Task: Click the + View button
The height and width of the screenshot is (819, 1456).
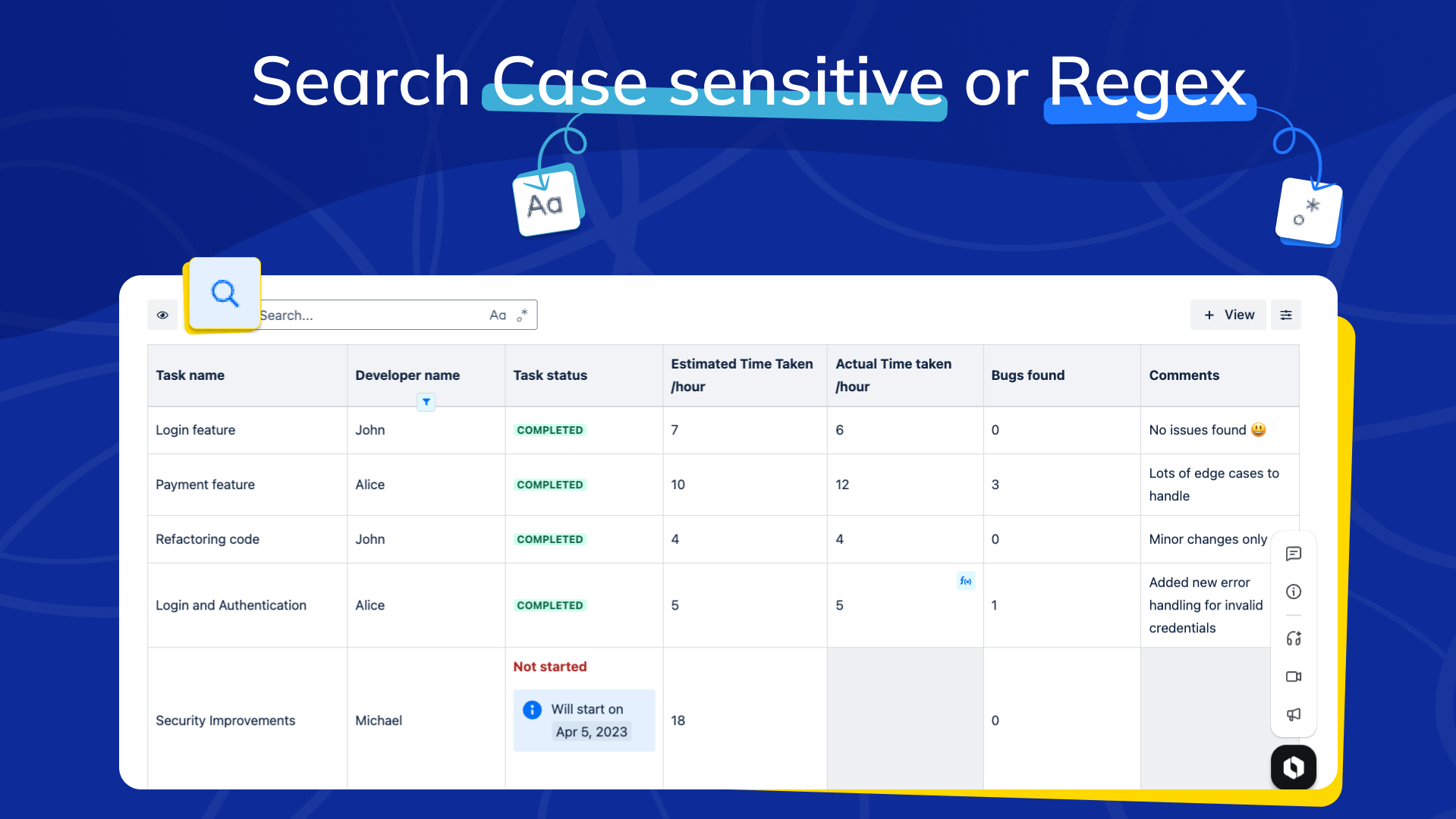Action: tap(1228, 315)
